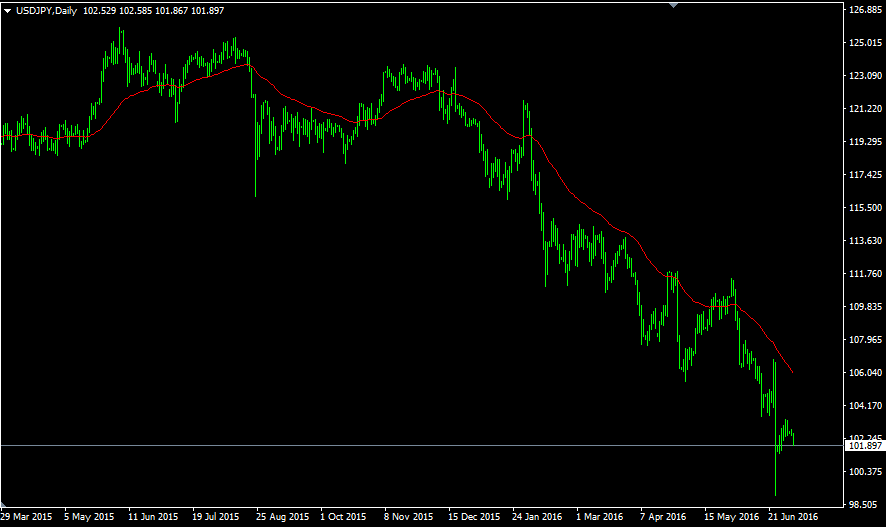Click the "19 Jul 2015" date label
Image resolution: width=886 pixels, height=527 pixels.
[215, 517]
